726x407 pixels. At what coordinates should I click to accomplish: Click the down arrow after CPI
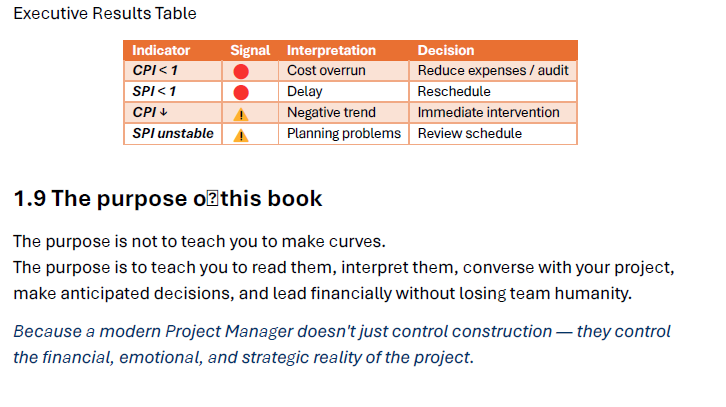pyautogui.click(x=163, y=112)
